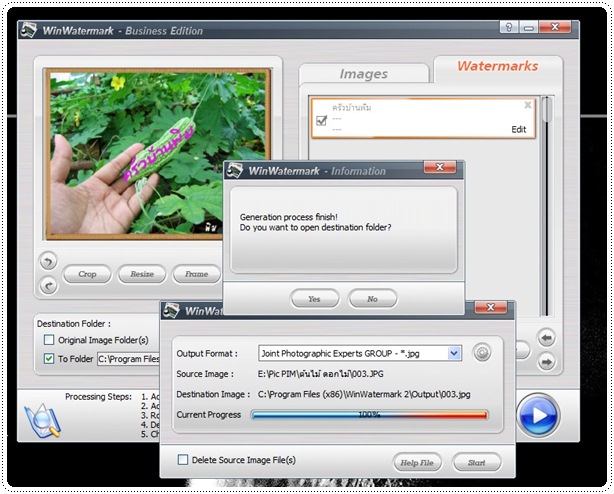
Task: Click the Processing Steps label
Action: (98, 397)
